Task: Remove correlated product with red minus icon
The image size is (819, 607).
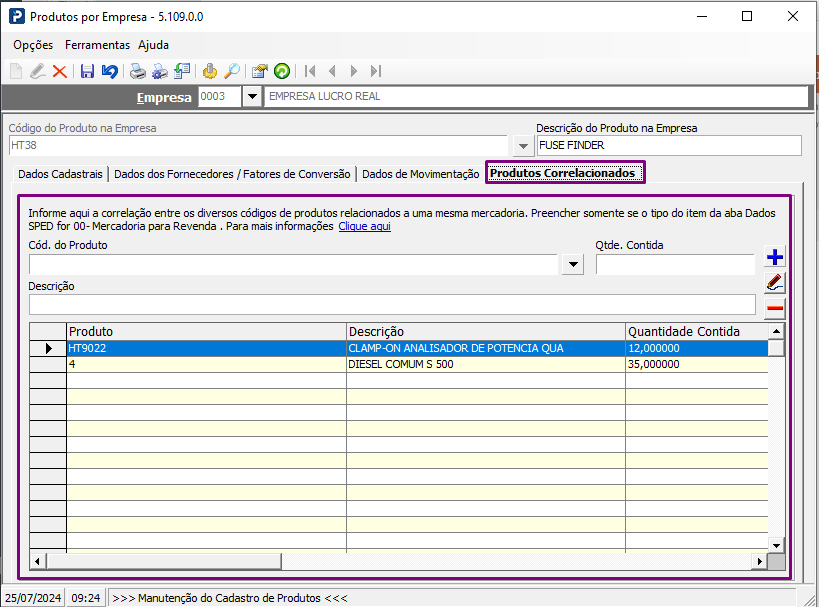Action: point(775,308)
